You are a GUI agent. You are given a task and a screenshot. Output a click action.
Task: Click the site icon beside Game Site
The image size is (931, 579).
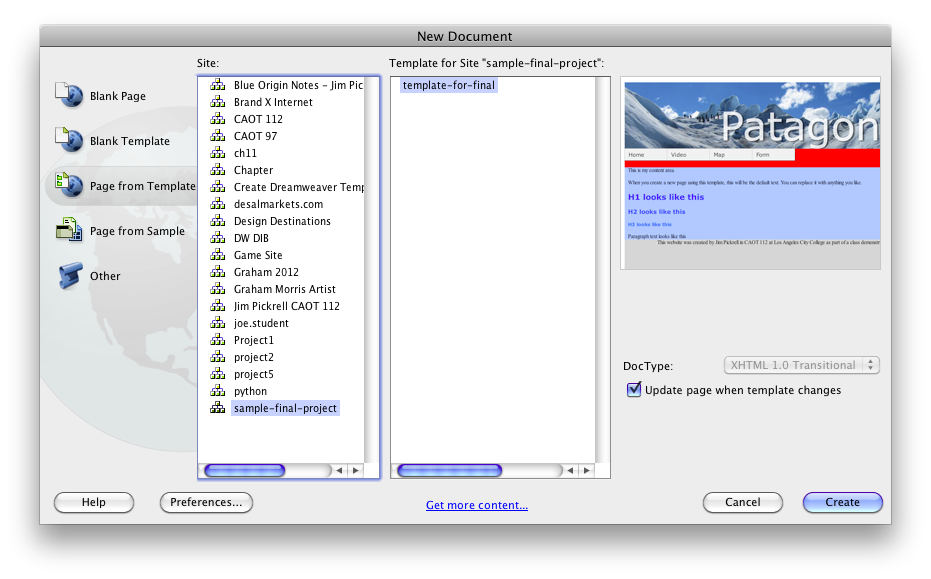tap(218, 255)
